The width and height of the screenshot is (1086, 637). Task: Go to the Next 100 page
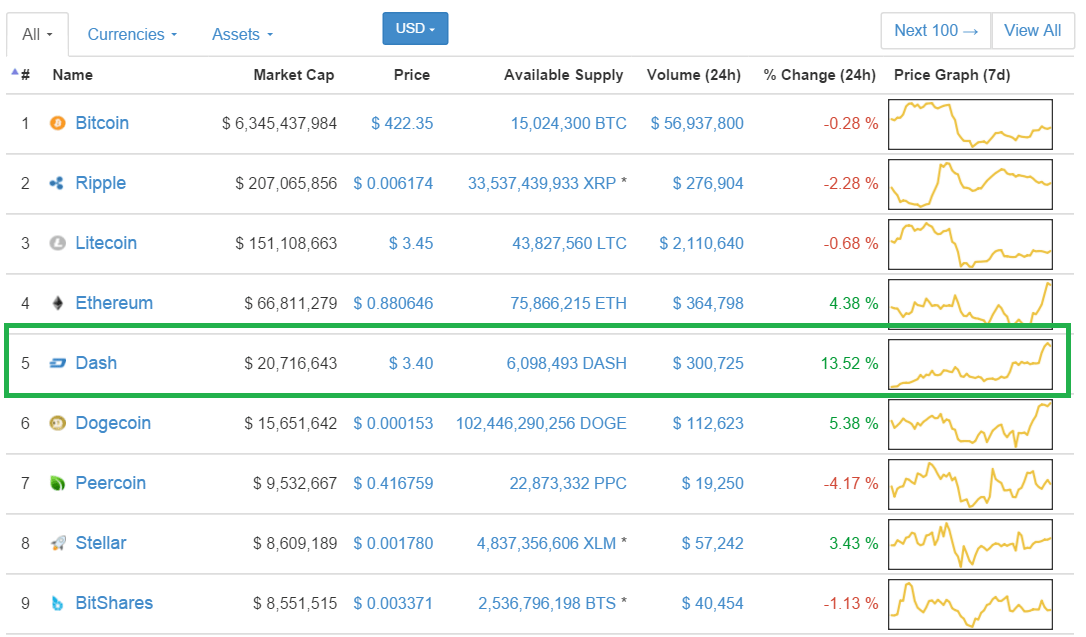click(x=936, y=30)
